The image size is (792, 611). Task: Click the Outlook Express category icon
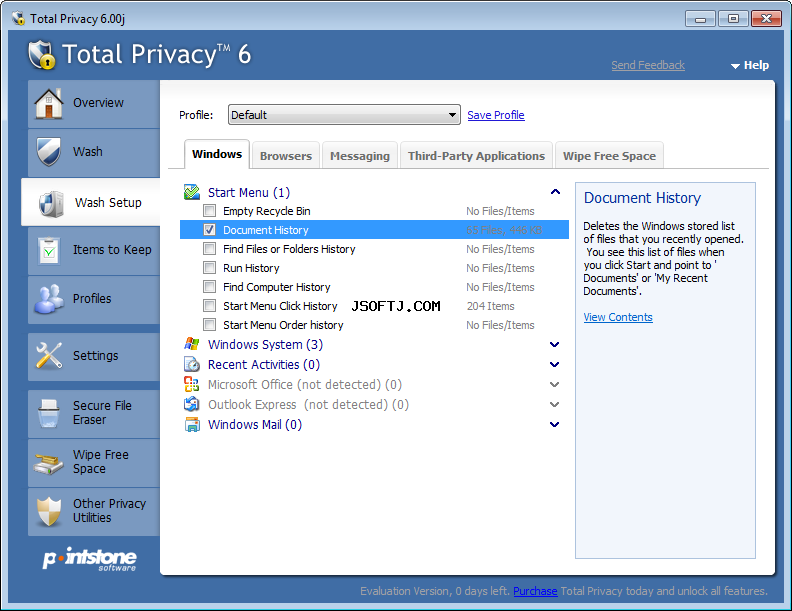coord(191,404)
